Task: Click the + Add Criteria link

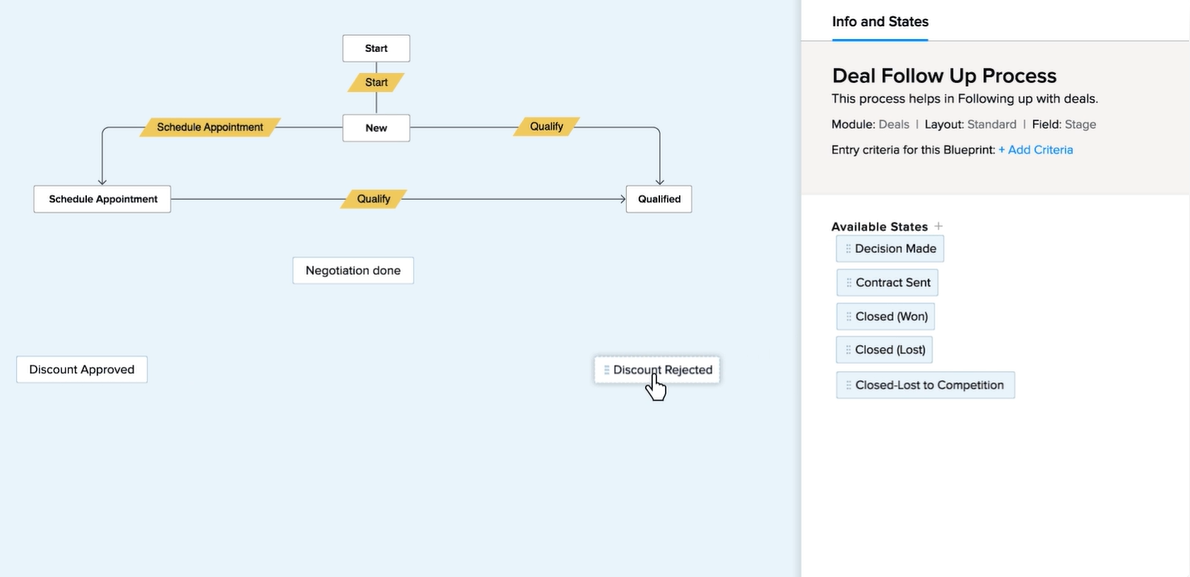Action: tap(1035, 150)
